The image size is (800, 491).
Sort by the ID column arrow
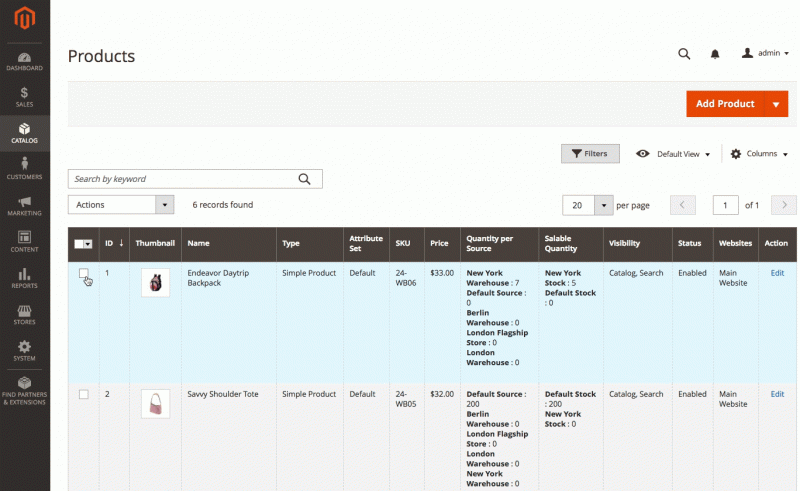[121, 243]
